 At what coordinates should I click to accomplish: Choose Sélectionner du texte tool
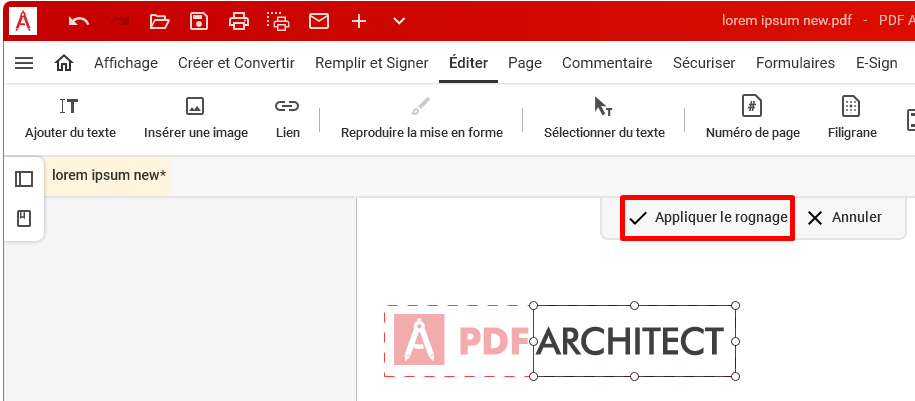[604, 118]
